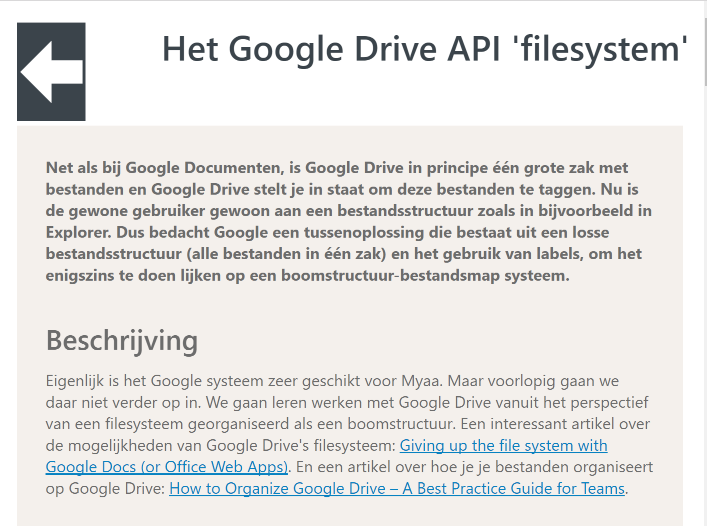Click paragraph starting 'Eigenlijk is het Google'

(349, 435)
